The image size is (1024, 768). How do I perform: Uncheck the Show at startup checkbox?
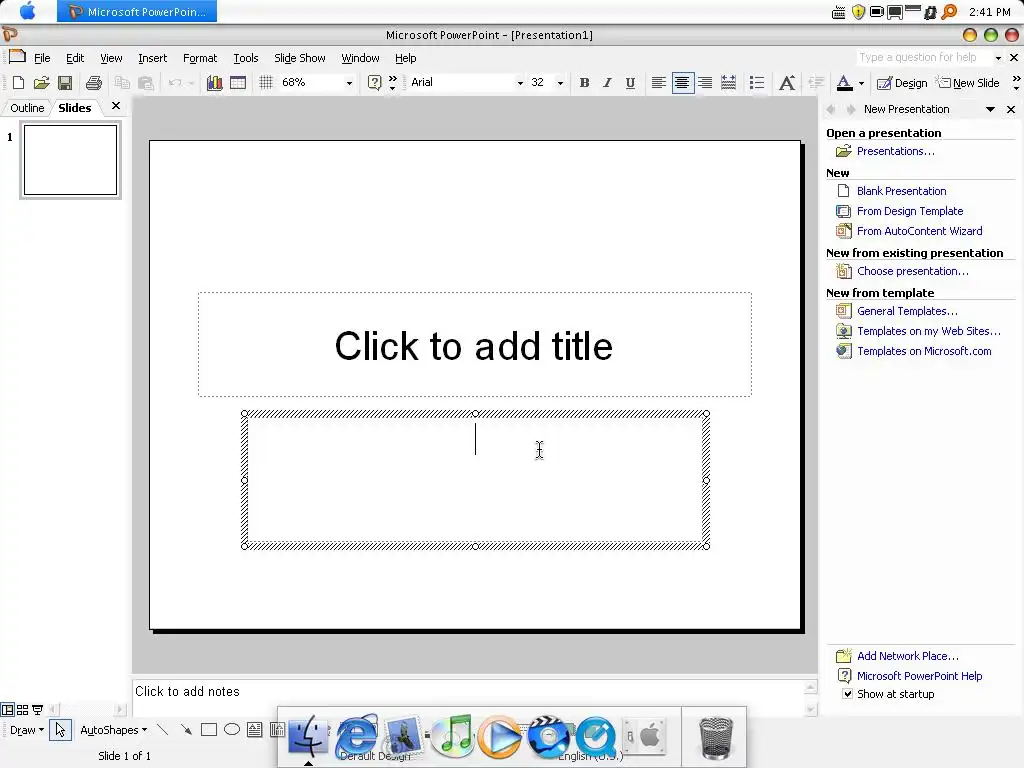[x=847, y=694]
